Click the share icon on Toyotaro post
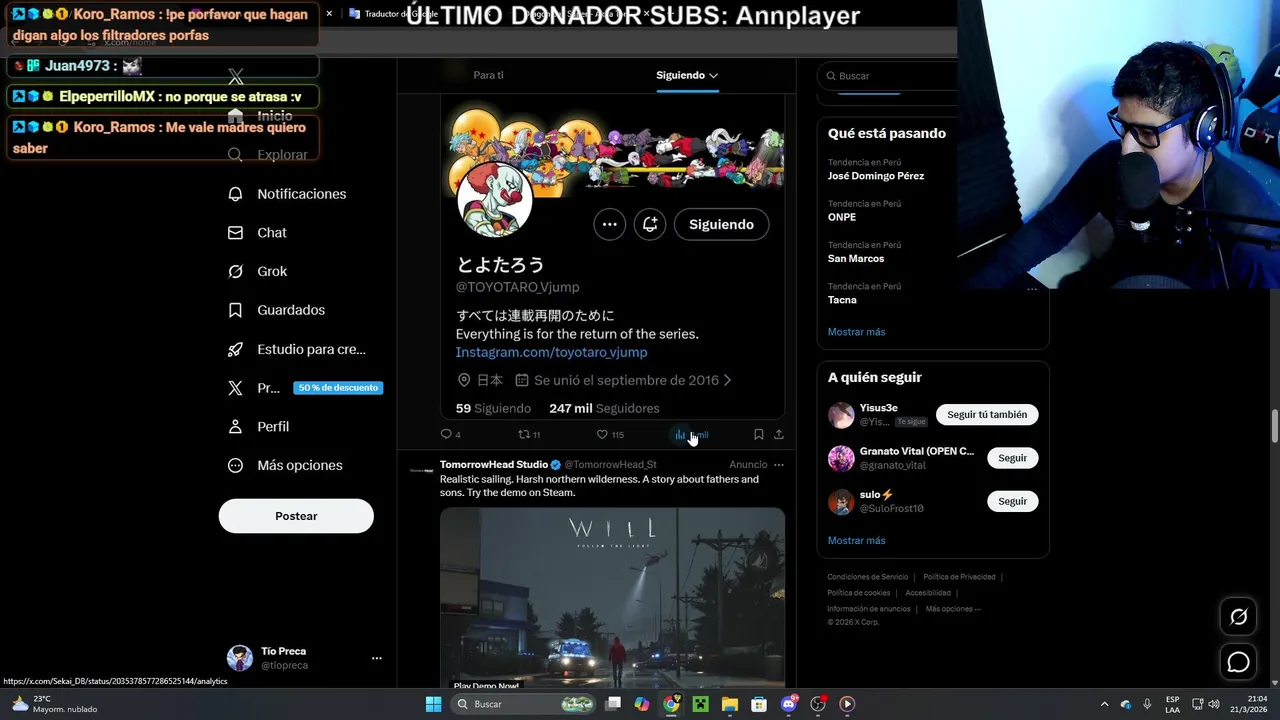The width and height of the screenshot is (1280, 720). click(x=779, y=434)
